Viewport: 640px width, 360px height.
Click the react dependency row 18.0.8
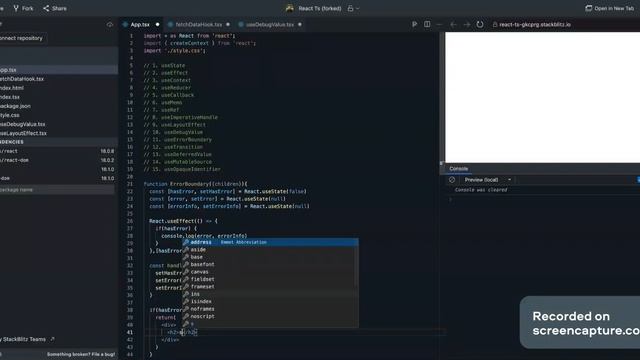coord(59,151)
